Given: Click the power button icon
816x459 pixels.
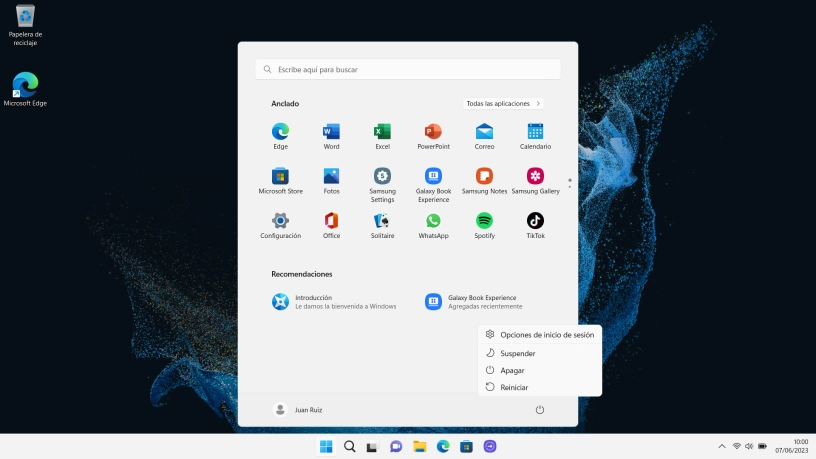Looking at the screenshot, I should 540,410.
